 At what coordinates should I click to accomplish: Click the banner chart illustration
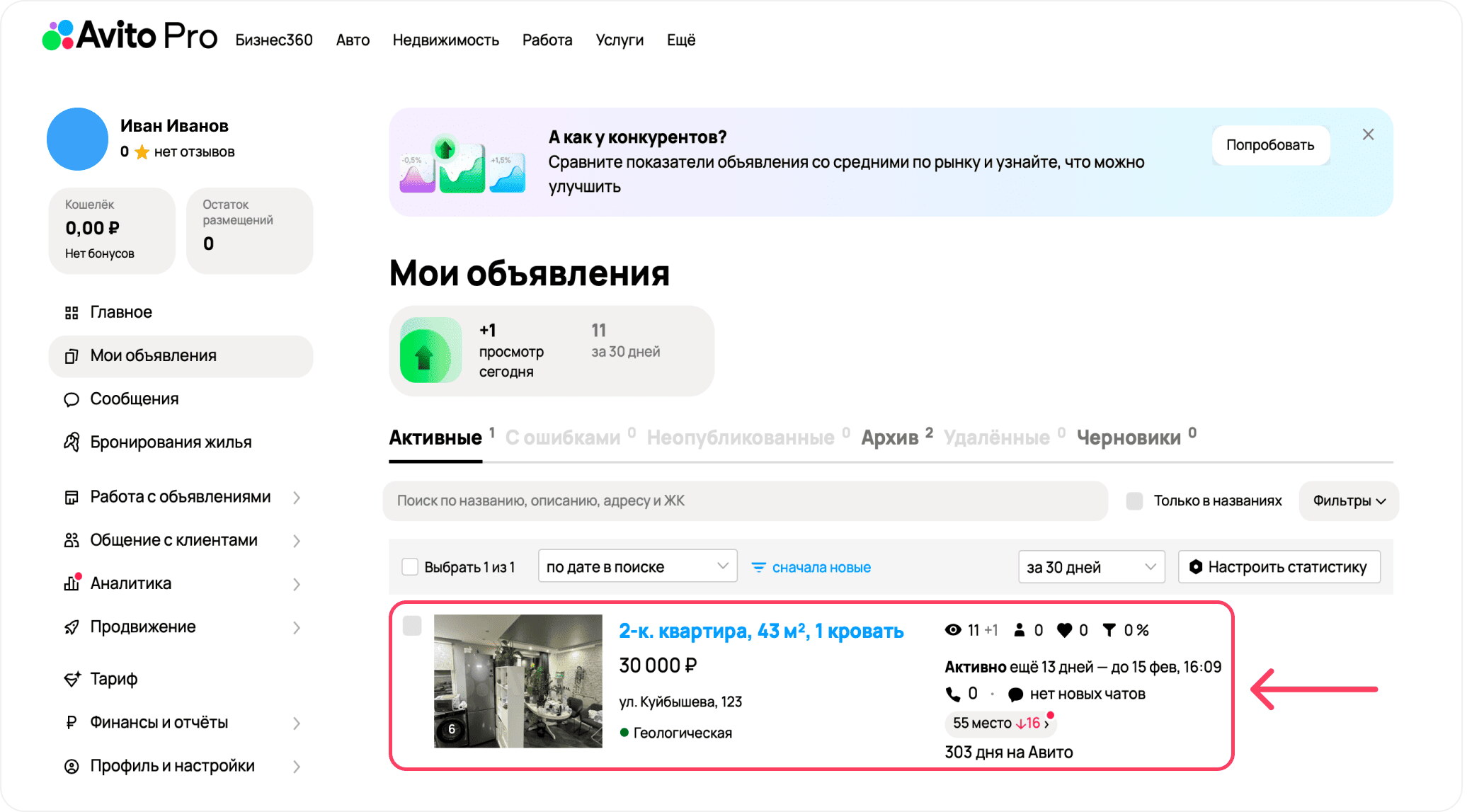(x=462, y=164)
